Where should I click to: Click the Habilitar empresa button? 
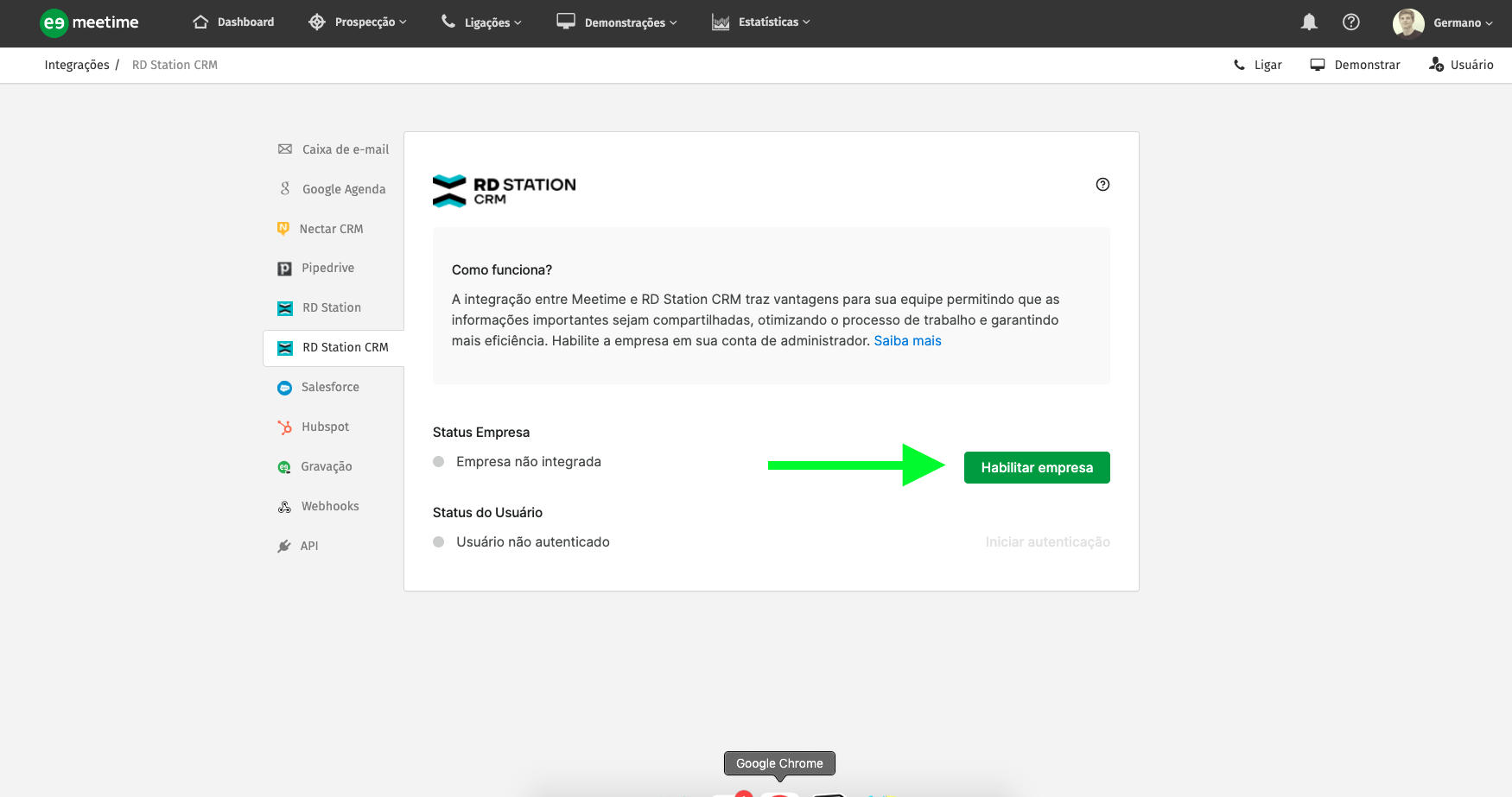pyautogui.click(x=1037, y=468)
